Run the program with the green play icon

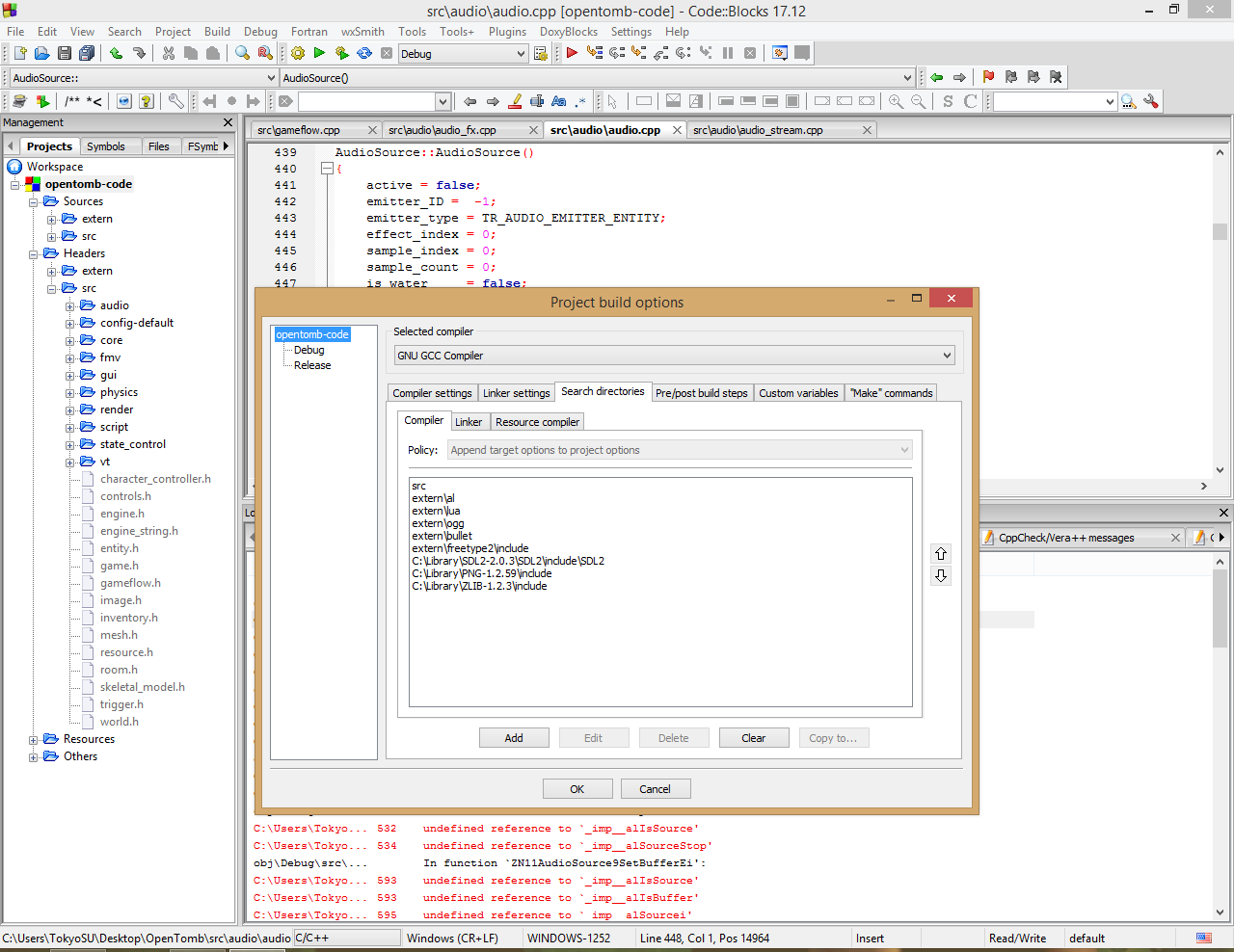pos(319,53)
